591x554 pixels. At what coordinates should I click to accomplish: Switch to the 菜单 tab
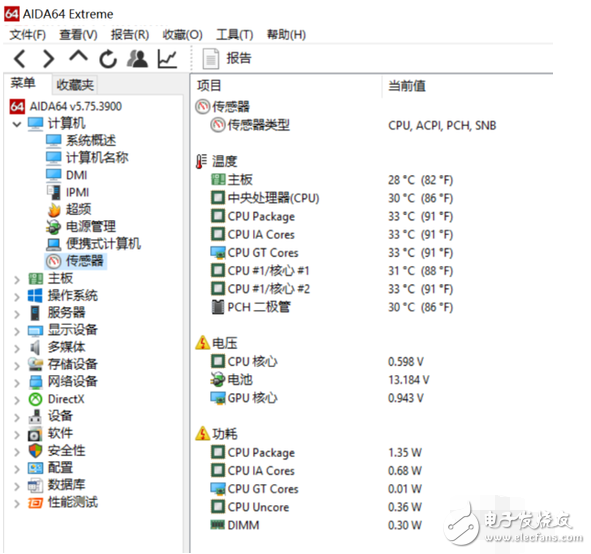(23, 83)
